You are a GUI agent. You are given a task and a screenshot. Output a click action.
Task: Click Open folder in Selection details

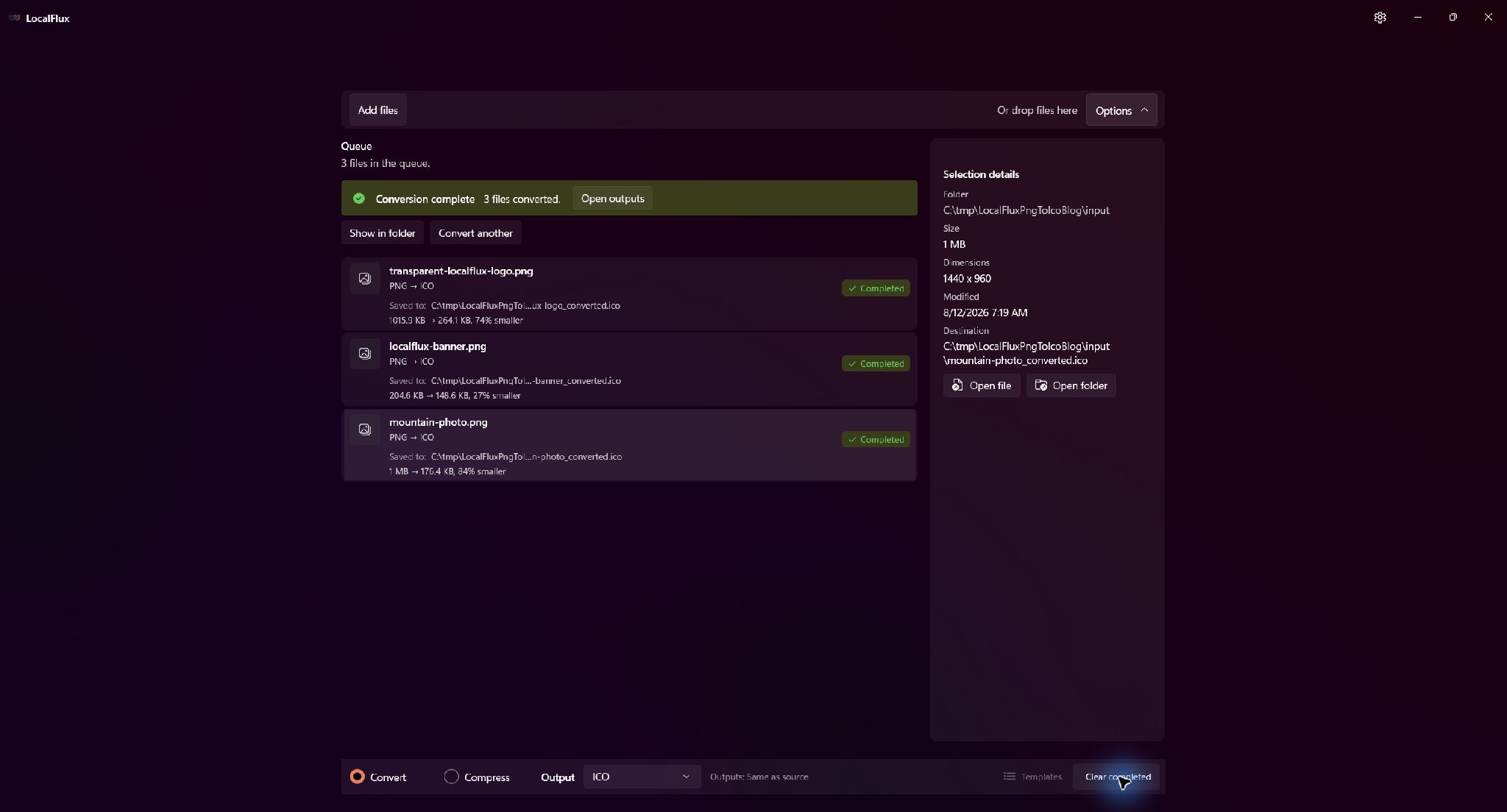[x=1071, y=385]
